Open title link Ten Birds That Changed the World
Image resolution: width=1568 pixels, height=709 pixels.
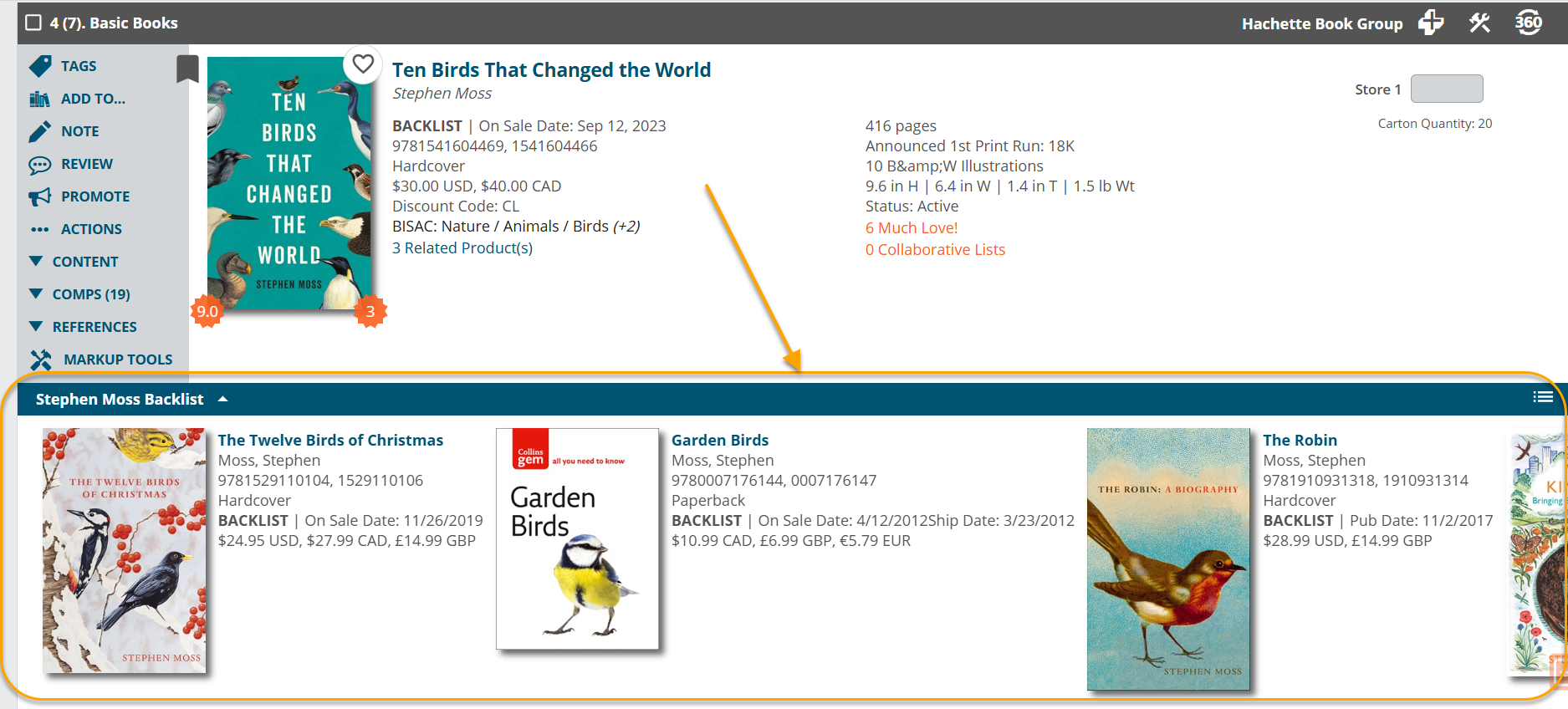[x=551, y=70]
